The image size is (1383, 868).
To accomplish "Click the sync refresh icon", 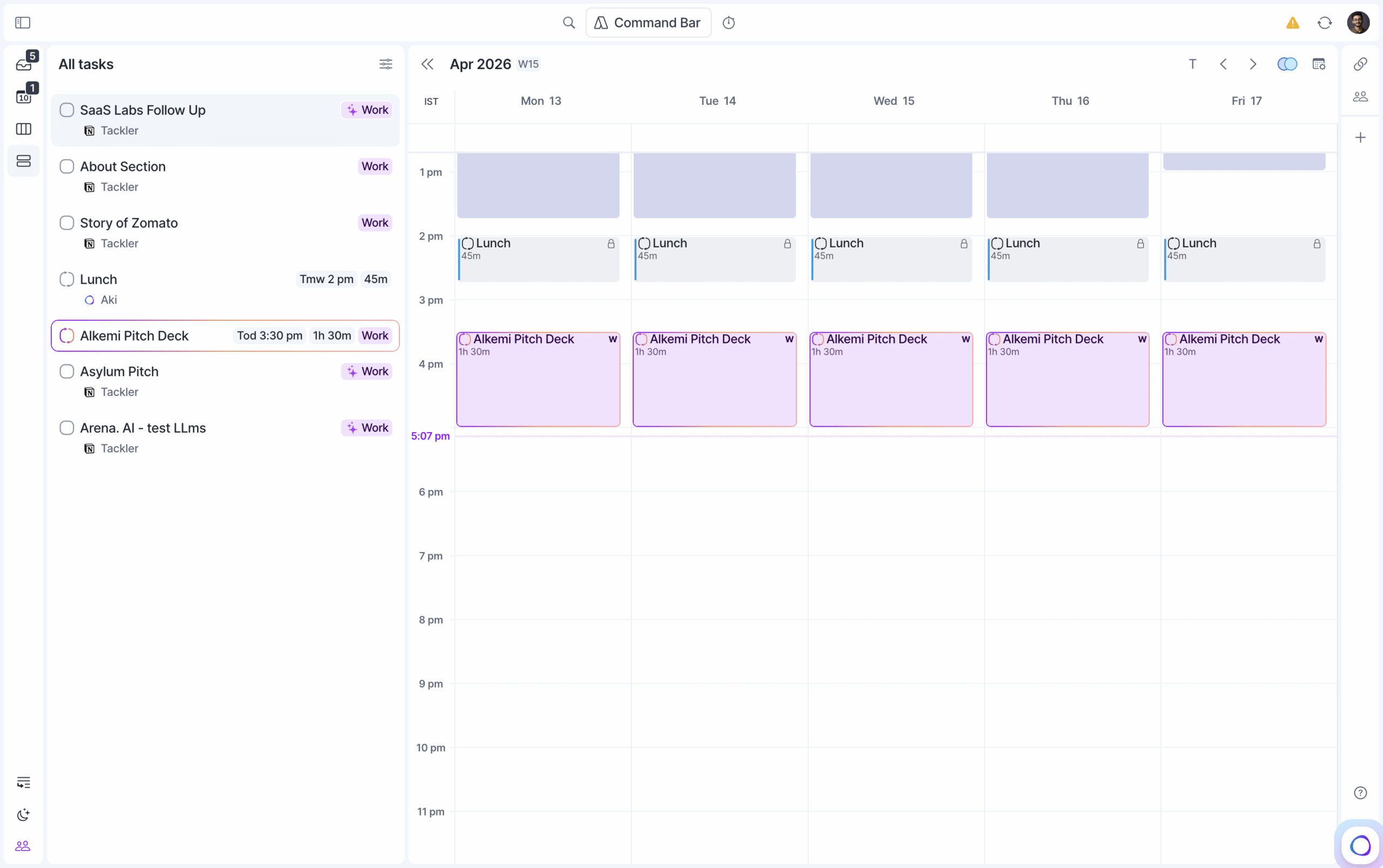I will point(1325,22).
